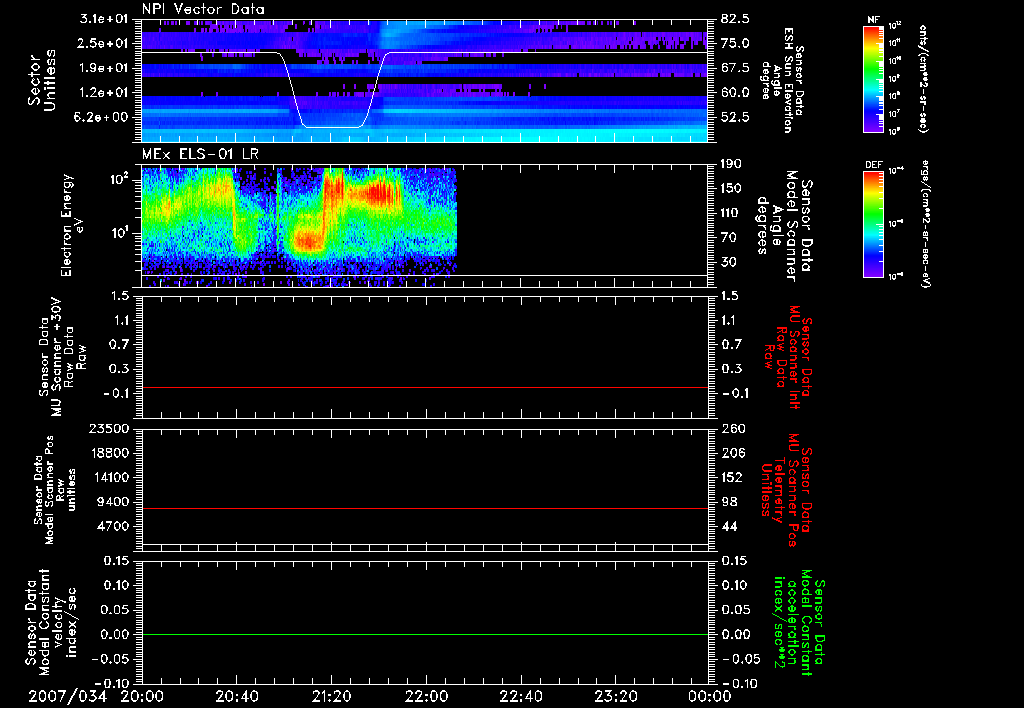Image resolution: width=1024 pixels, height=708 pixels.
Task: Click the 23:20 time axis label
Action: coord(615,696)
